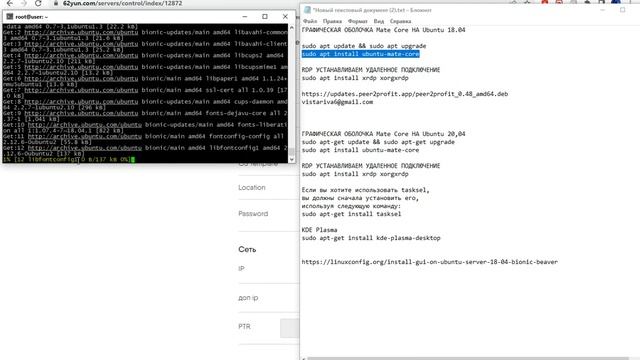Click the browser forward arrow
640x360 pixels.
24,3
